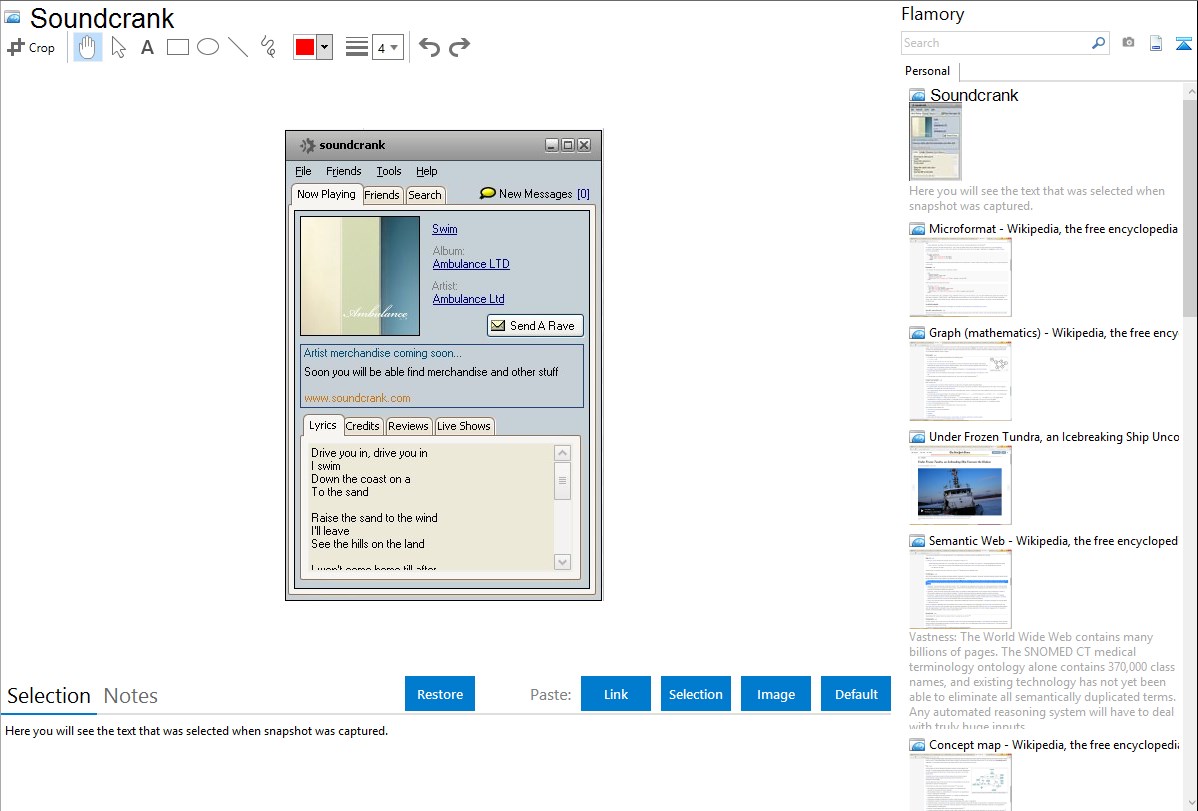Open the Ambulance Ltd artist link
Viewport: 1198px width, 811px height.
(x=468, y=299)
